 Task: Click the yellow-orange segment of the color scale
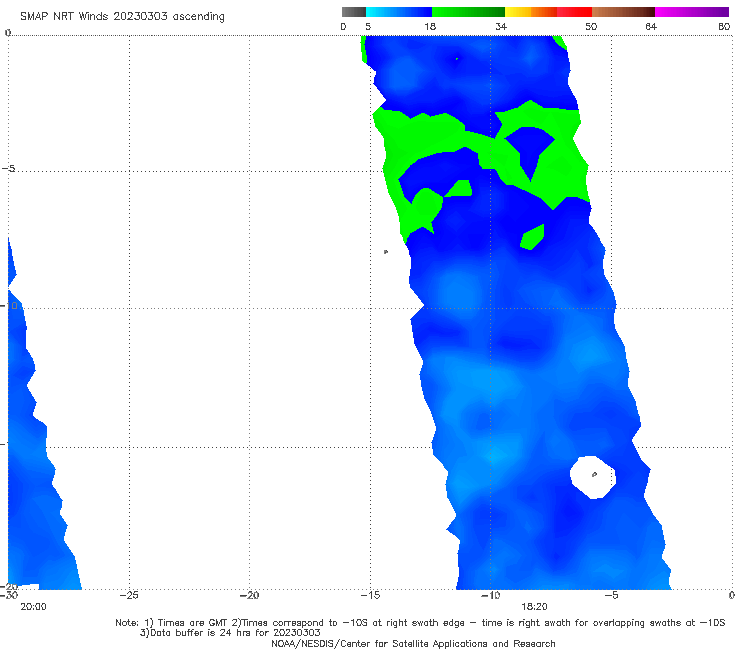click(x=530, y=12)
